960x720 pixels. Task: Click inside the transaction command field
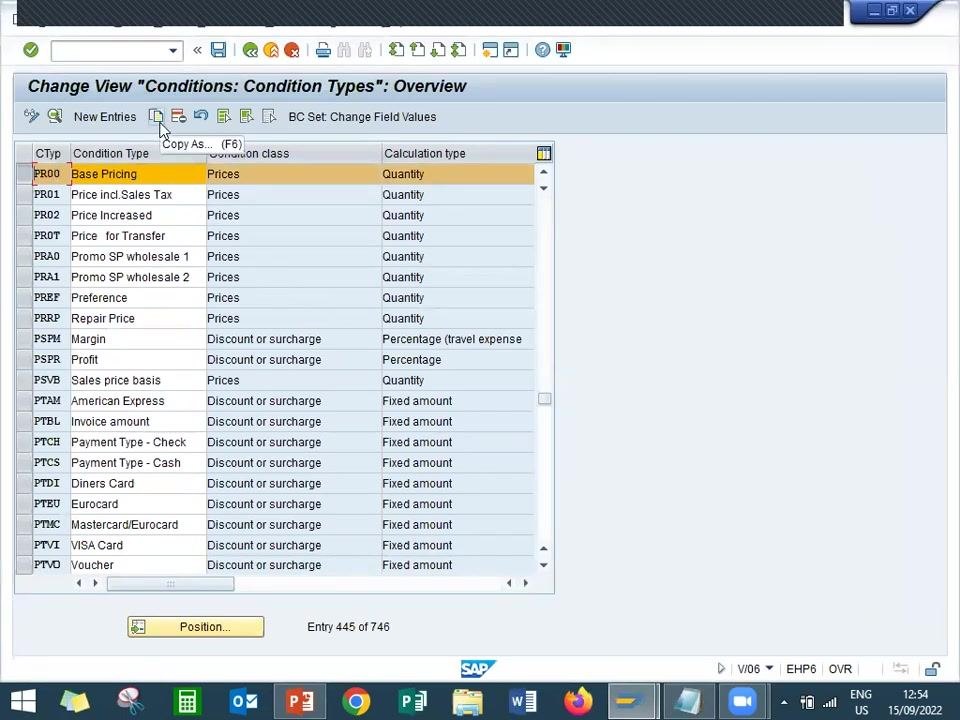108,50
